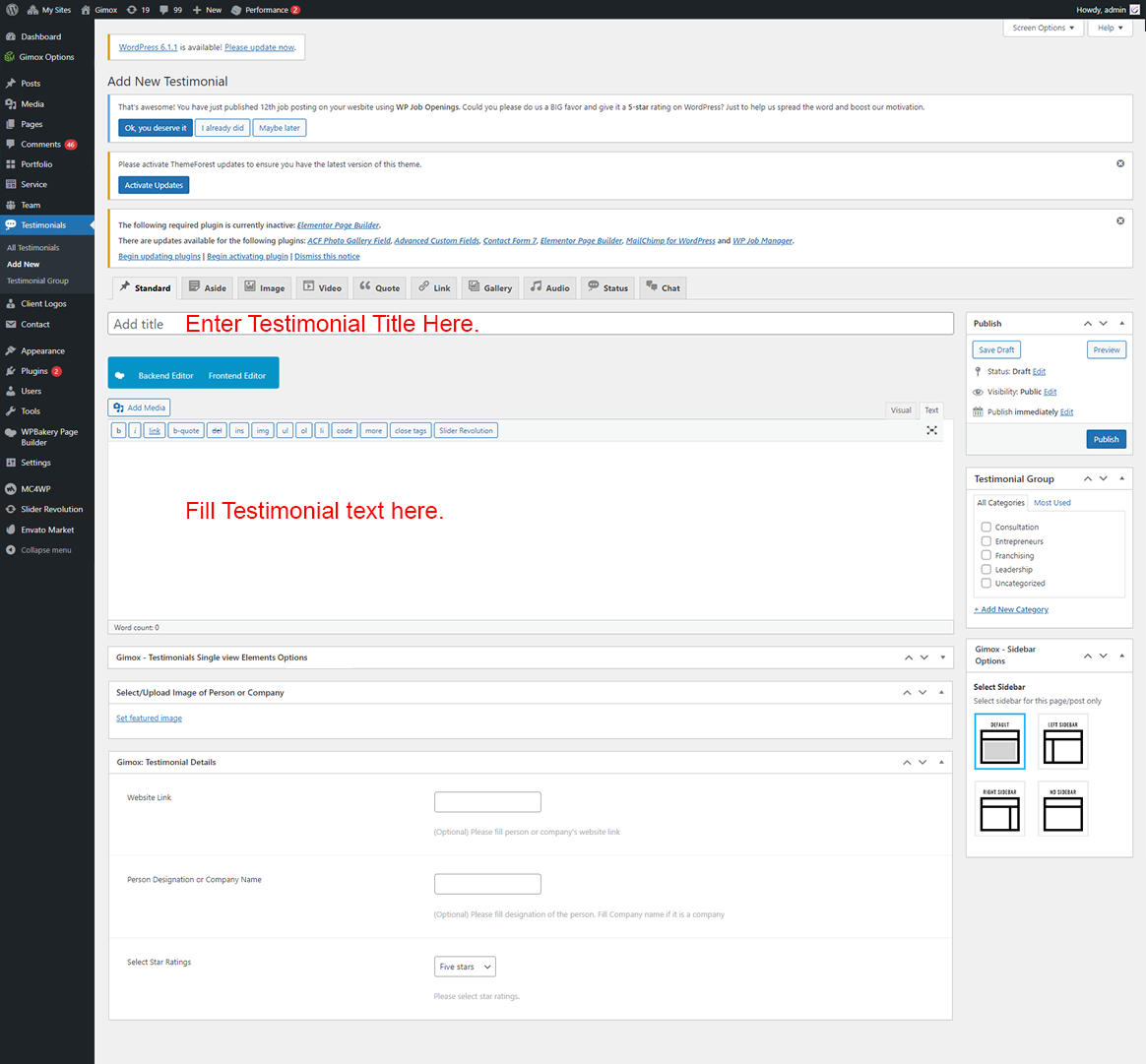Open the Select Star Ratings dropdown

click(465, 967)
